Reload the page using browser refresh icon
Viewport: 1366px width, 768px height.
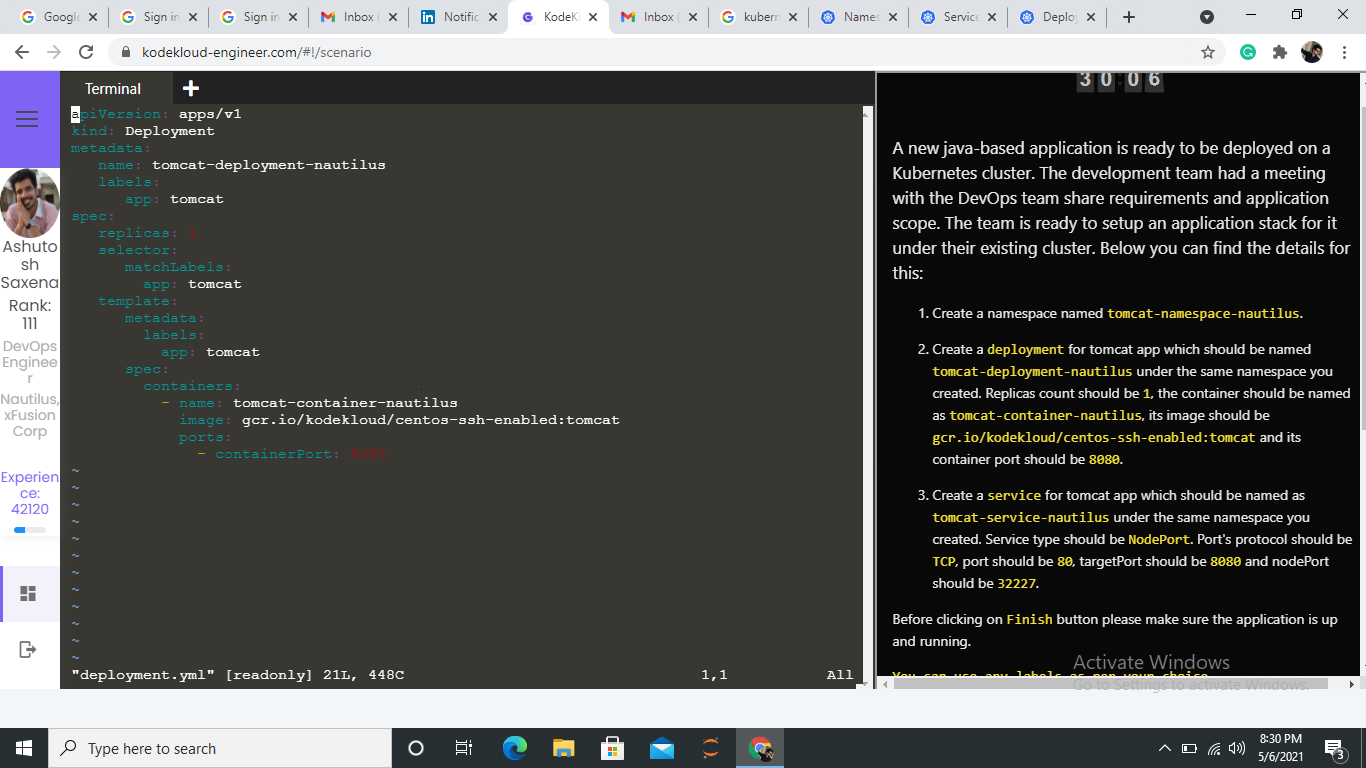pos(86,52)
